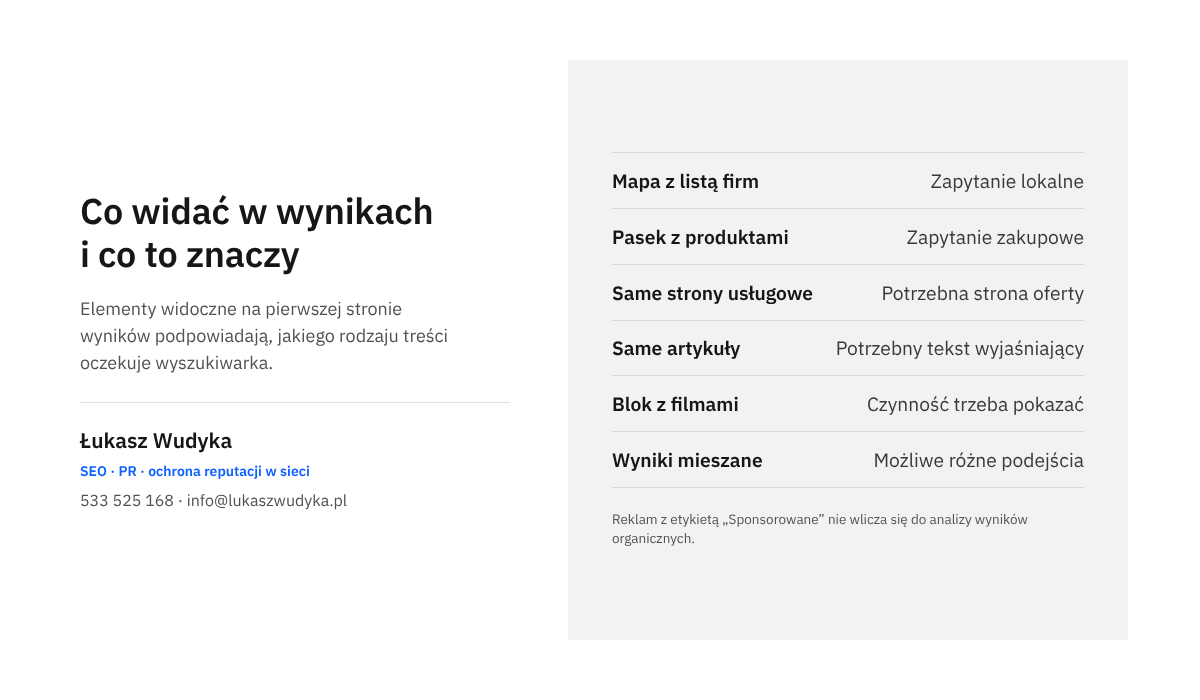
Task: Click the row label "Same artykuły"
Action: [676, 349]
